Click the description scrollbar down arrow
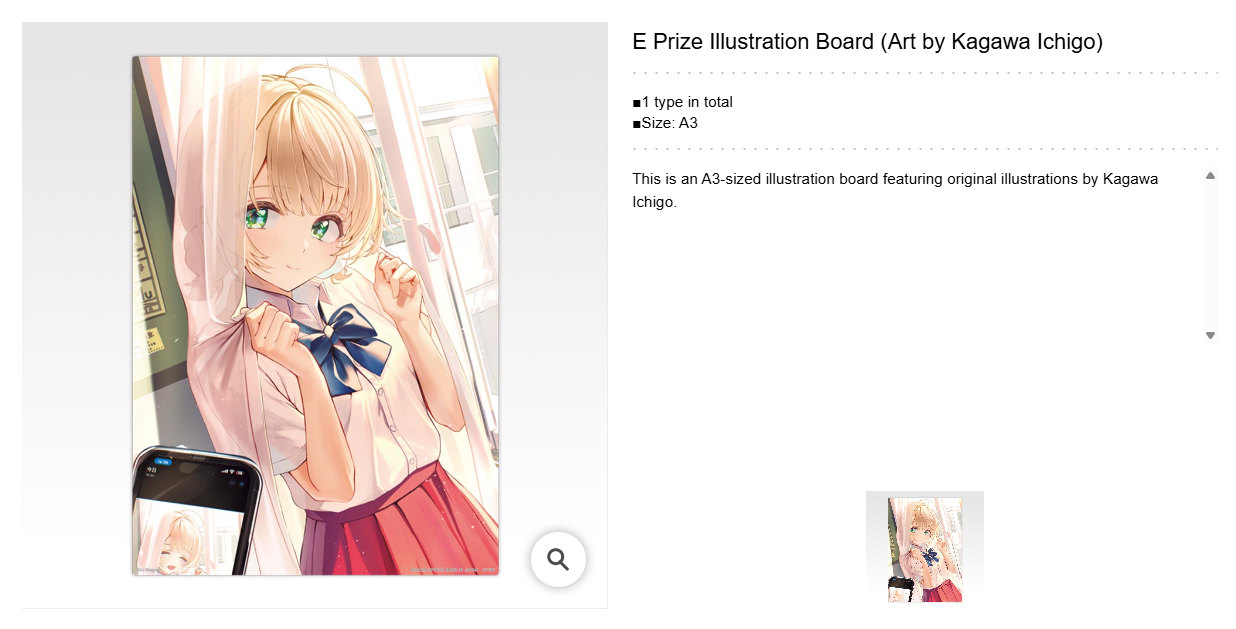The width and height of the screenshot is (1236, 629). pyautogui.click(x=1210, y=335)
